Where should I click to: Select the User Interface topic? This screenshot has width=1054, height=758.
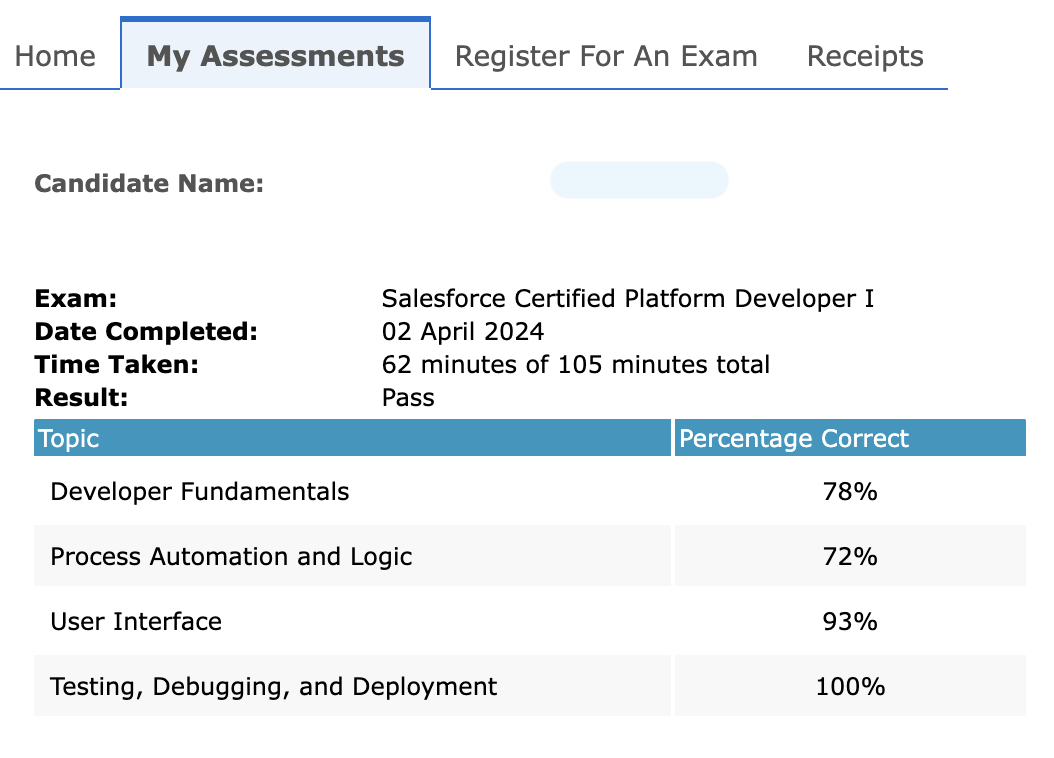point(136,622)
